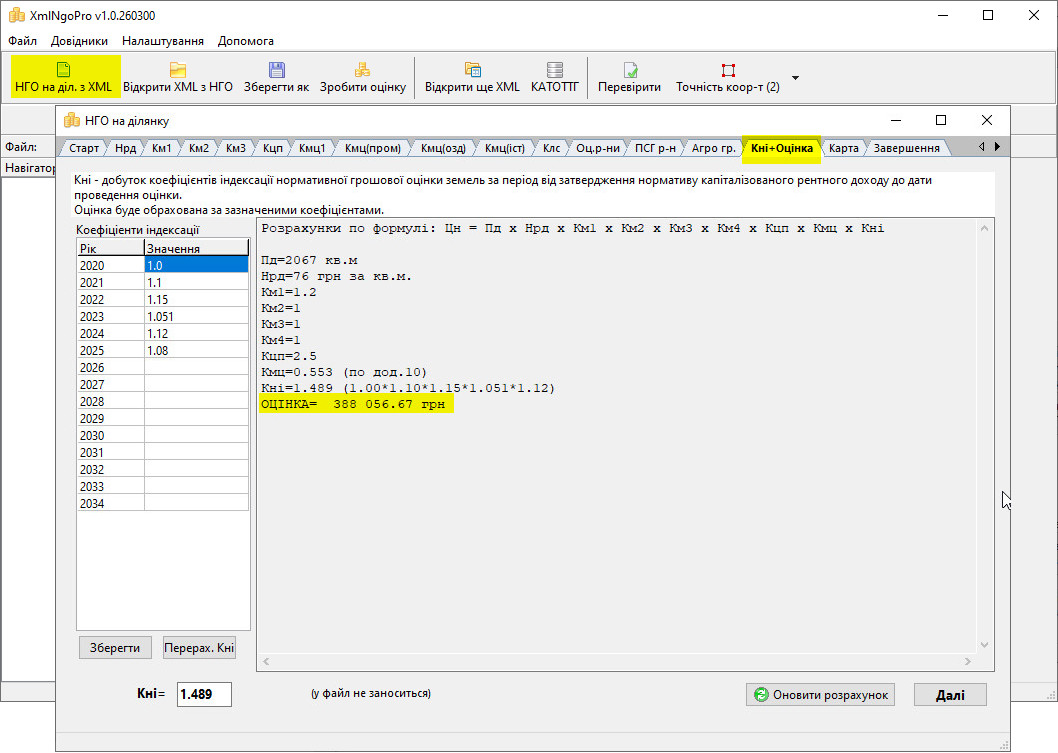The image size is (1058, 753).
Task: Run Зробити оцінку toolbar icon
Action: click(362, 70)
